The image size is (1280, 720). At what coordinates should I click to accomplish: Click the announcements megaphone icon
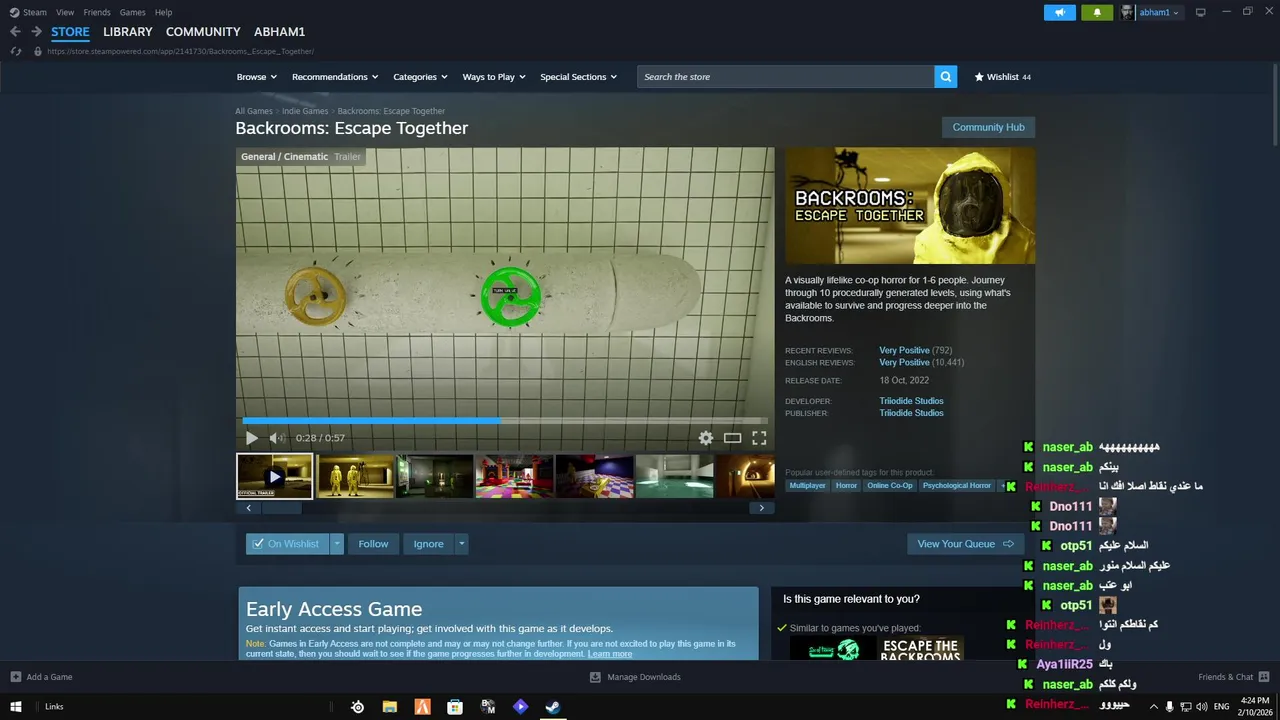(x=1060, y=12)
